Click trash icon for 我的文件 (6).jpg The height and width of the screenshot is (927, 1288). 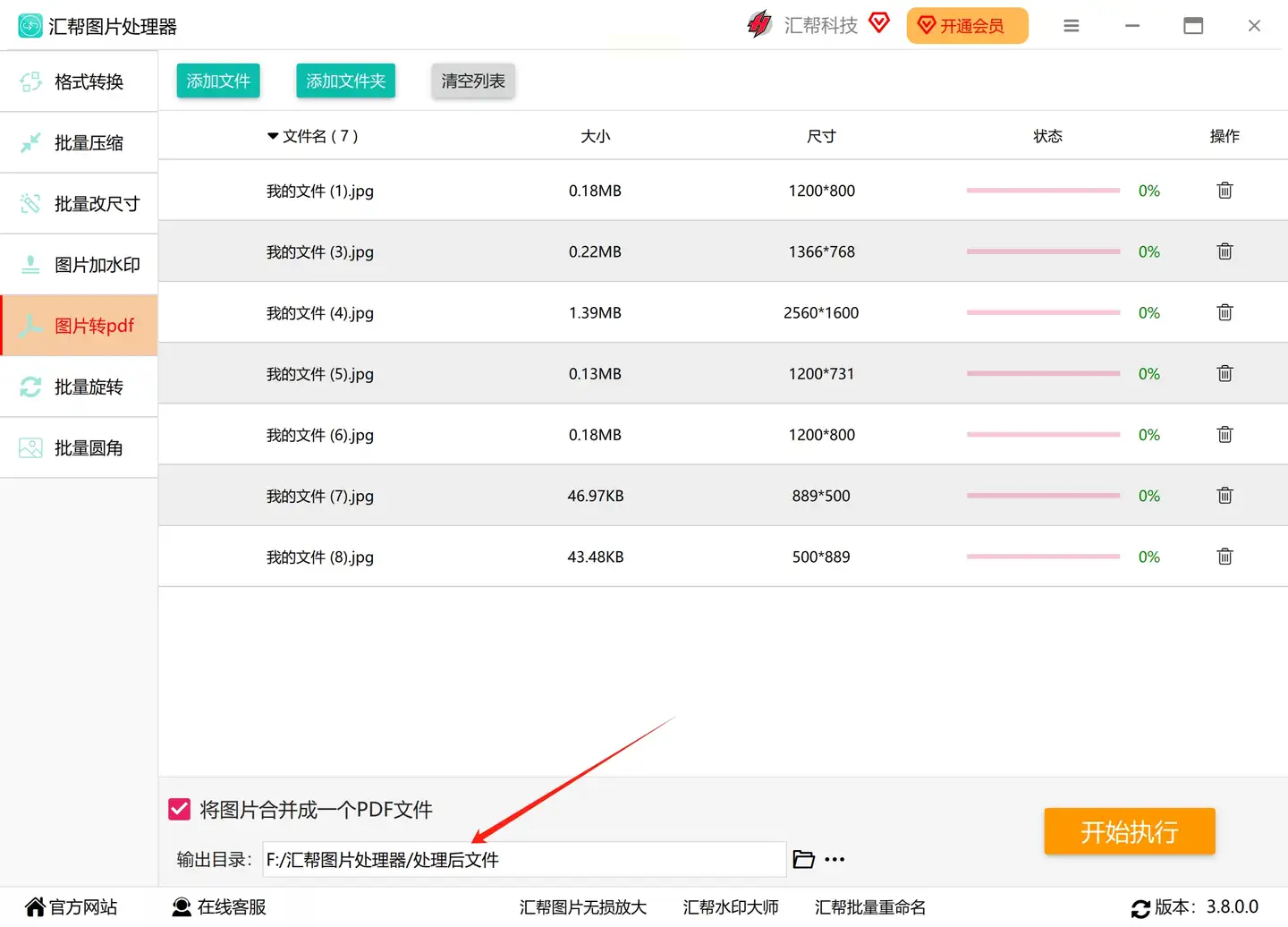(1224, 434)
